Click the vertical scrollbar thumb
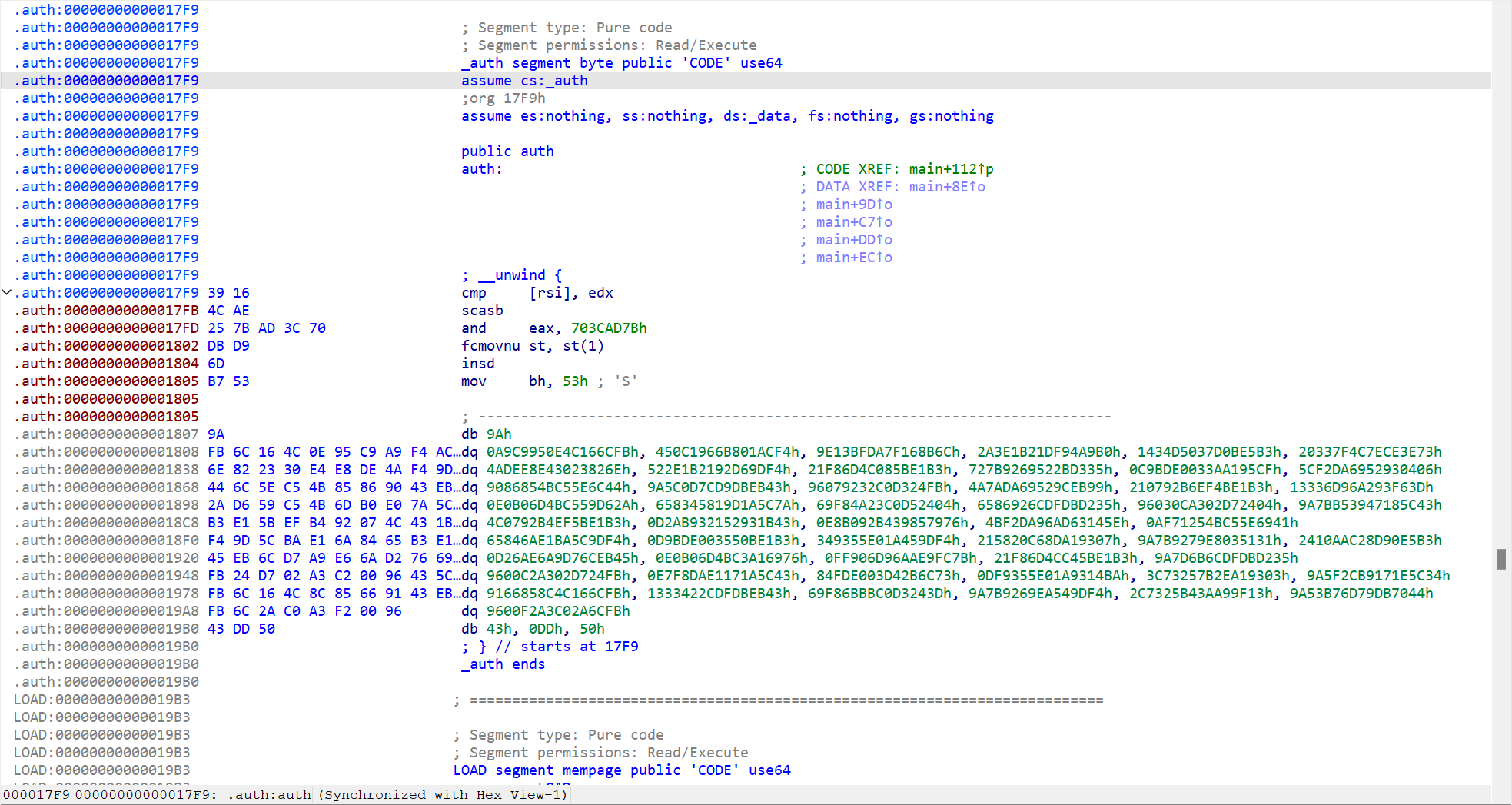This screenshot has height=805, width=1512. [1500, 559]
